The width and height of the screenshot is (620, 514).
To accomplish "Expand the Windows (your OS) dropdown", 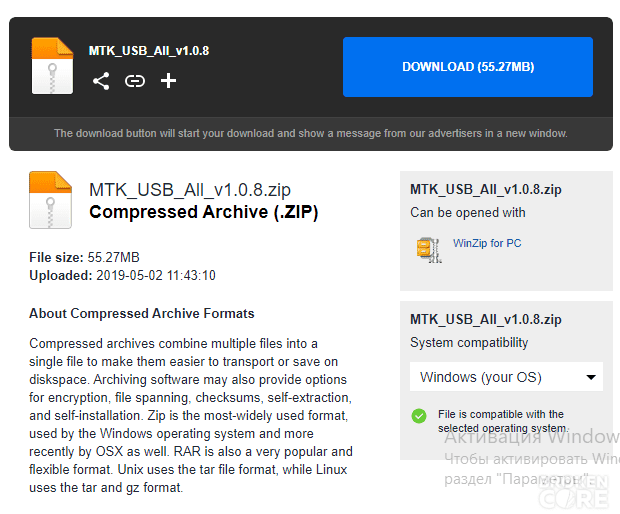I will [x=506, y=377].
